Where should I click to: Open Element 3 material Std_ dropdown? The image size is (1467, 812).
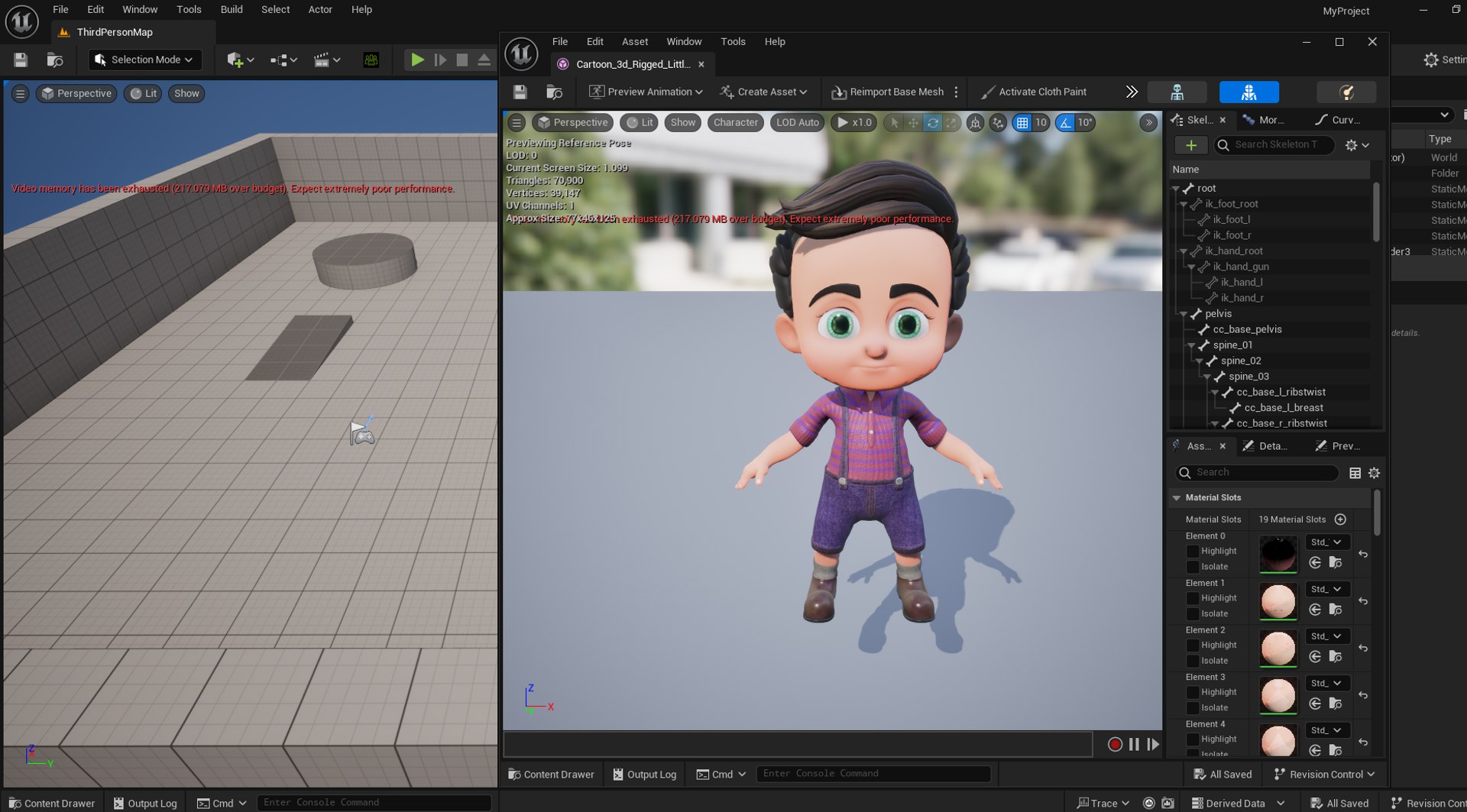(1326, 684)
